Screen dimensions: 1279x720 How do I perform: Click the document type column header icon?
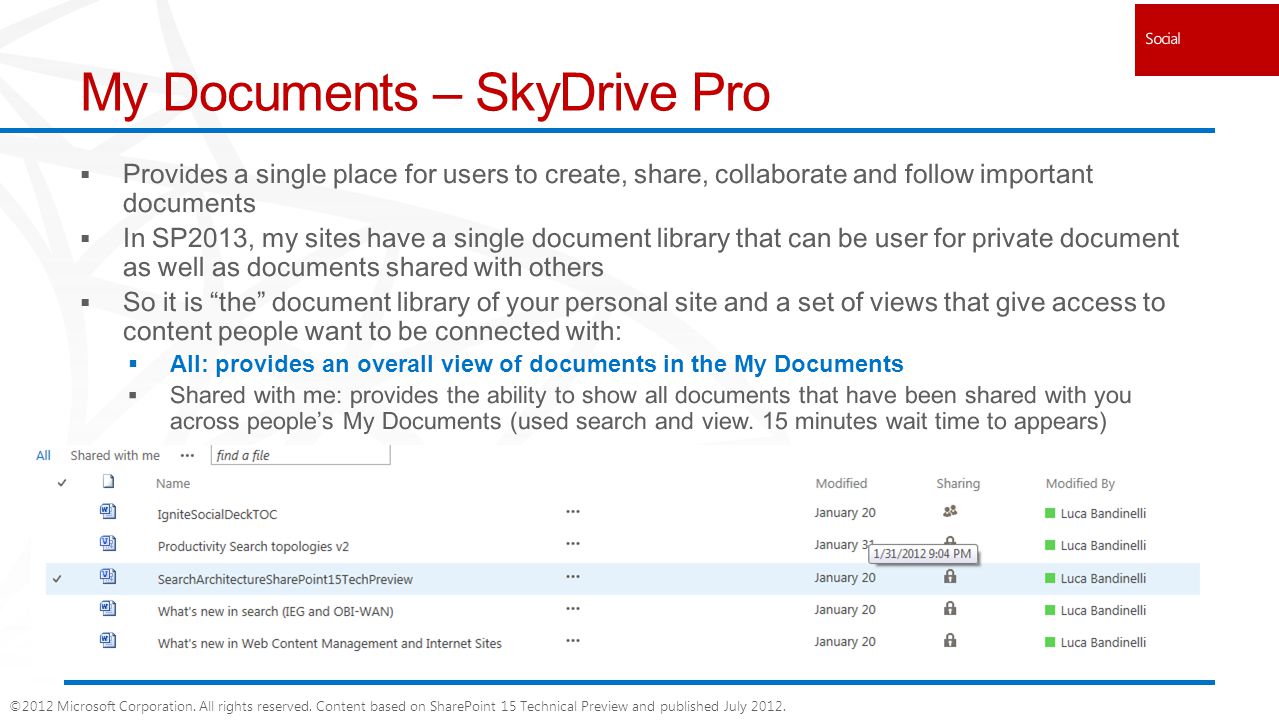click(x=108, y=482)
